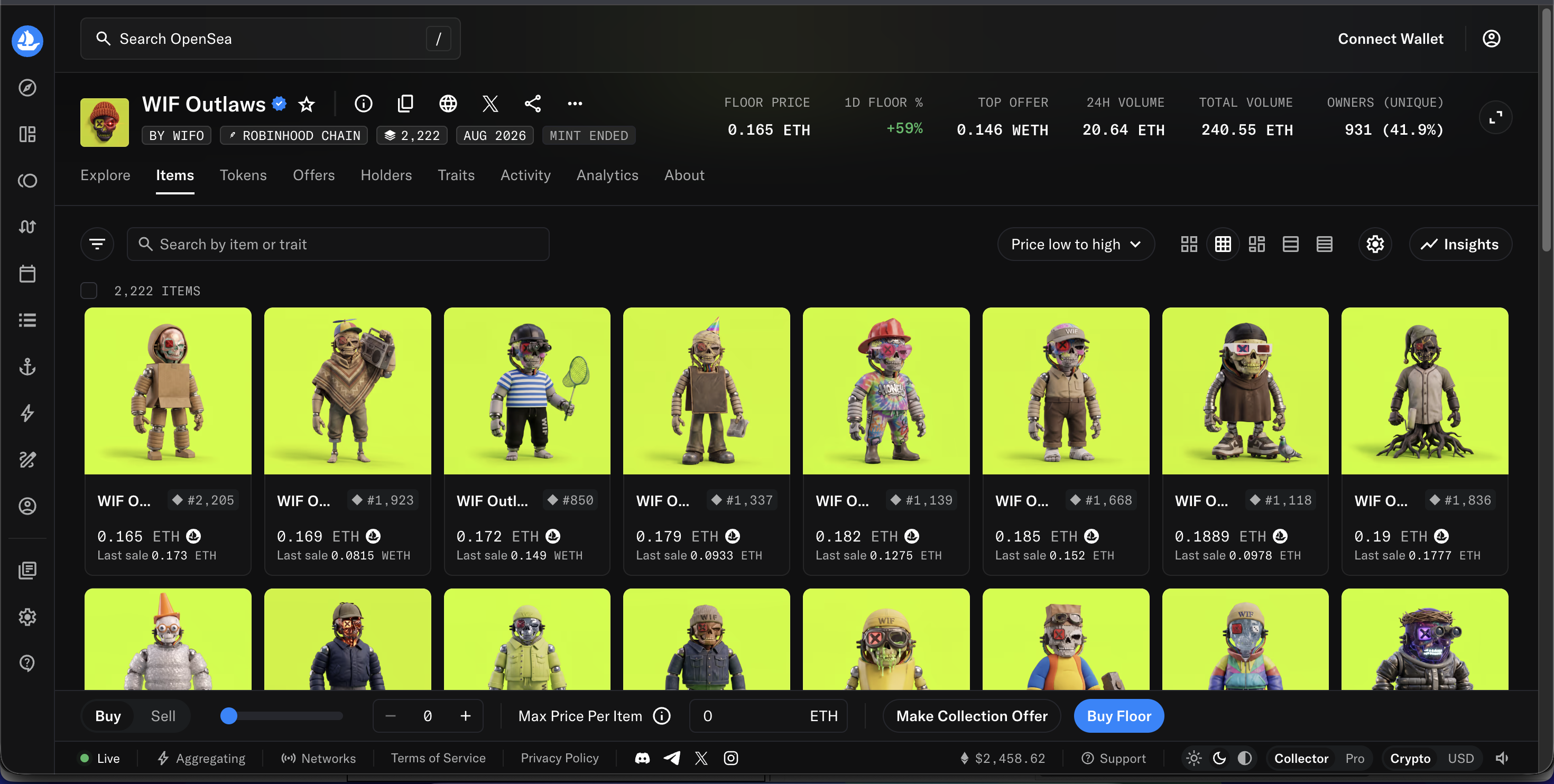The image size is (1554, 784).
Task: Open the OpenSea home logo
Action: [x=27, y=40]
